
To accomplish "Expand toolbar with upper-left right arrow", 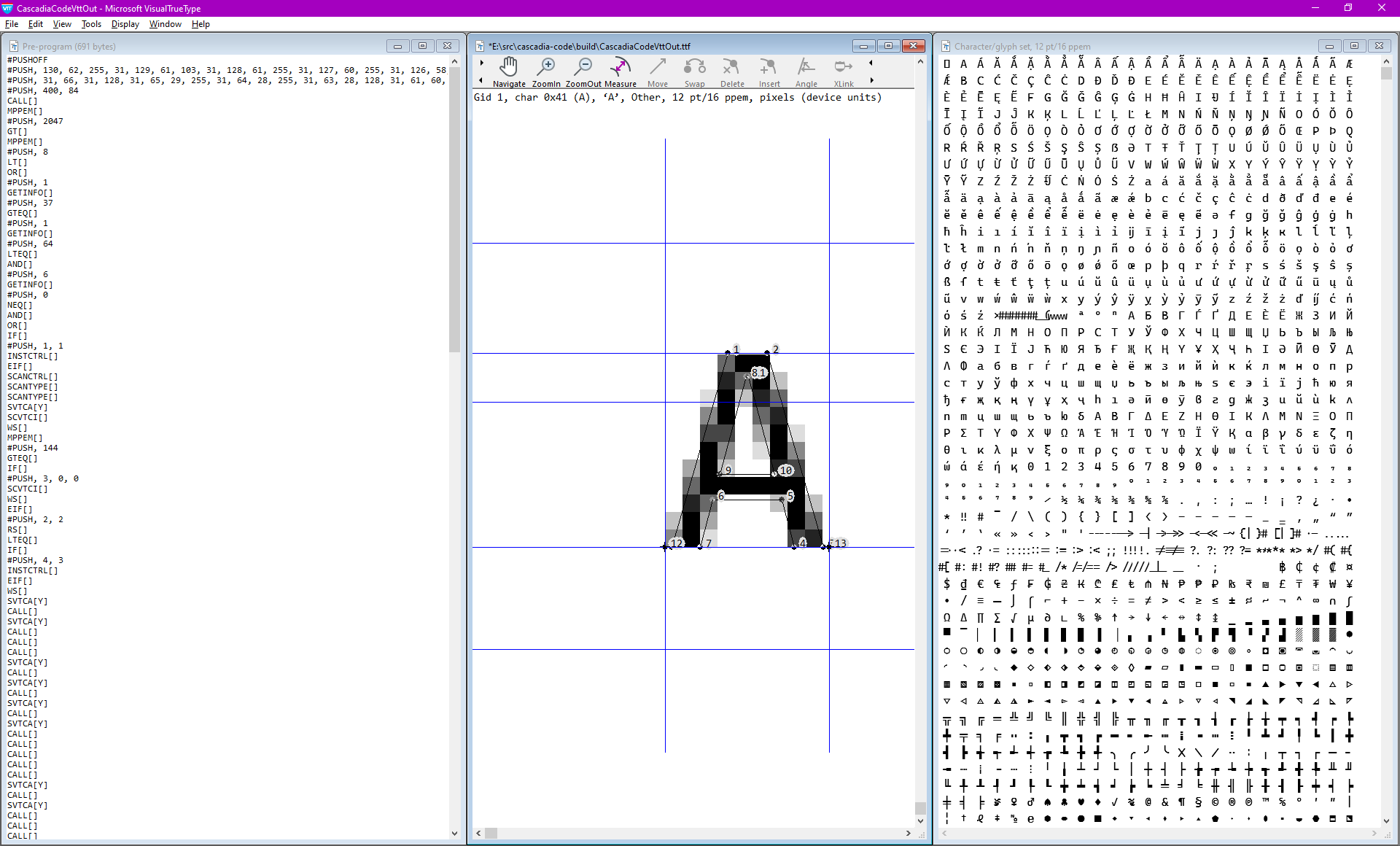I will [482, 63].
